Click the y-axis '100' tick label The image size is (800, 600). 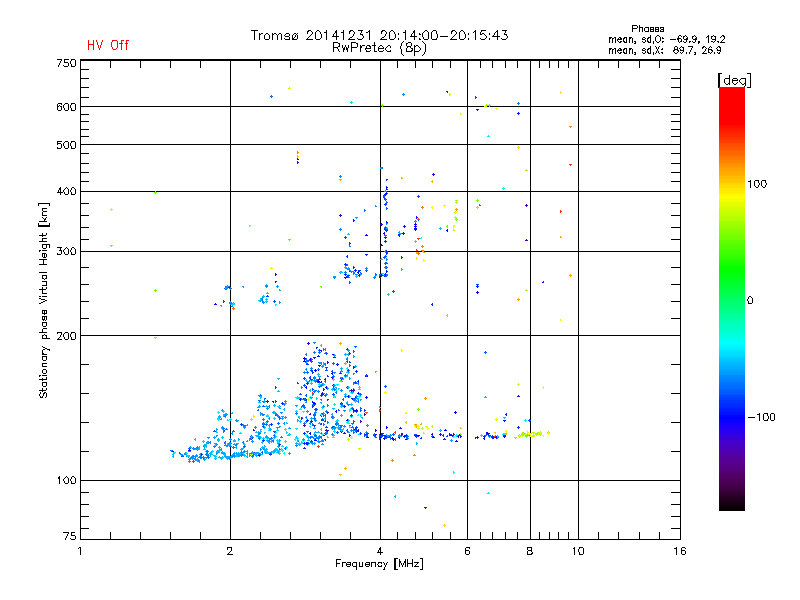[66, 481]
